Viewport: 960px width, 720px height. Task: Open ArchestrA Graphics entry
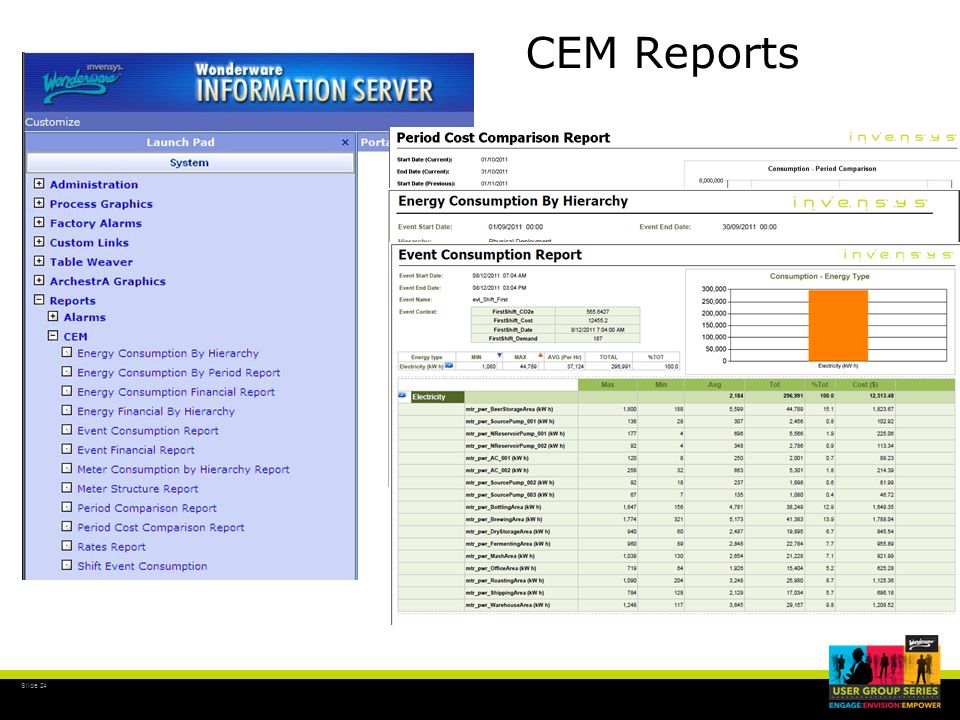point(108,282)
